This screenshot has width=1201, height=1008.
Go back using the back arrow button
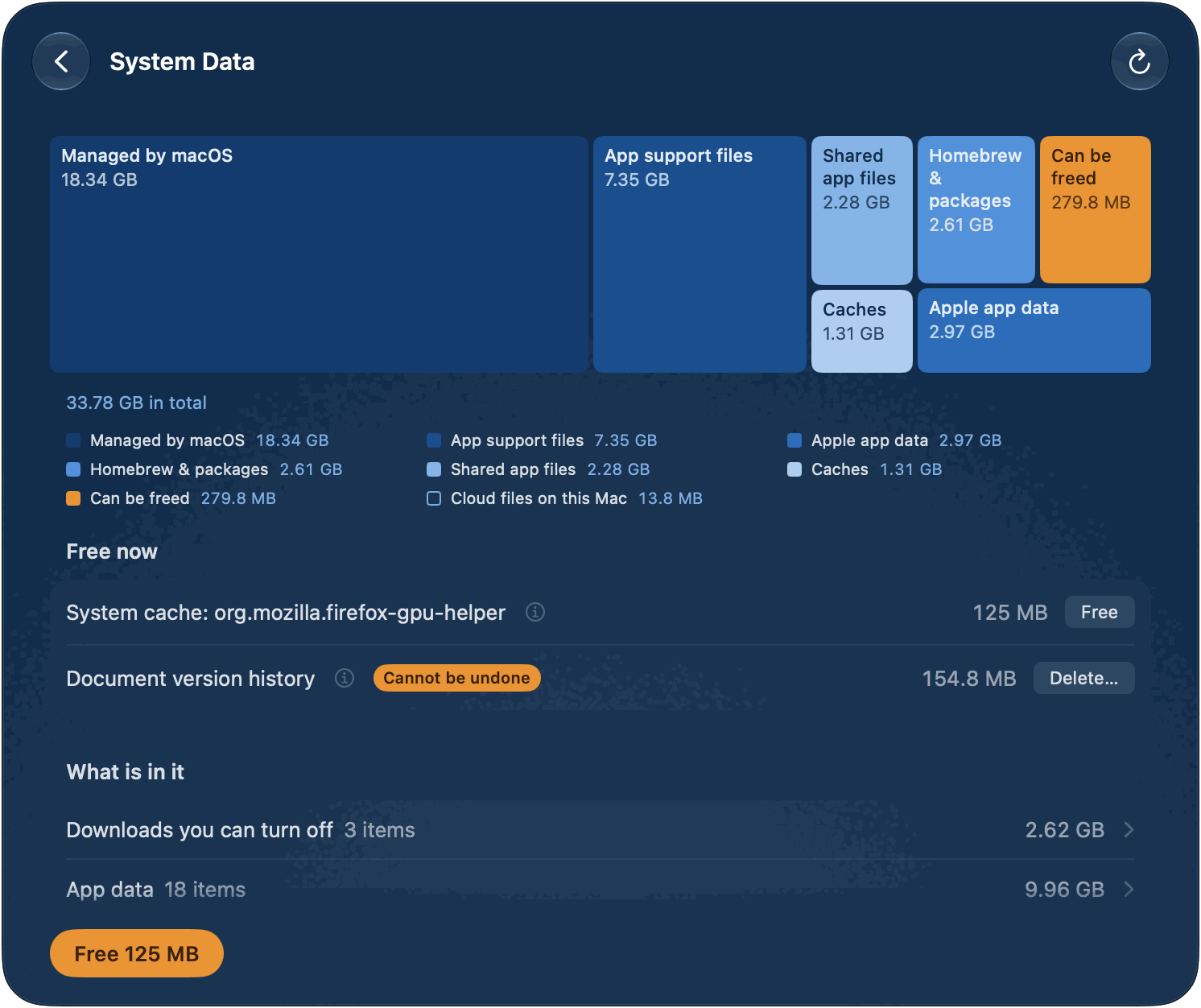tap(61, 61)
